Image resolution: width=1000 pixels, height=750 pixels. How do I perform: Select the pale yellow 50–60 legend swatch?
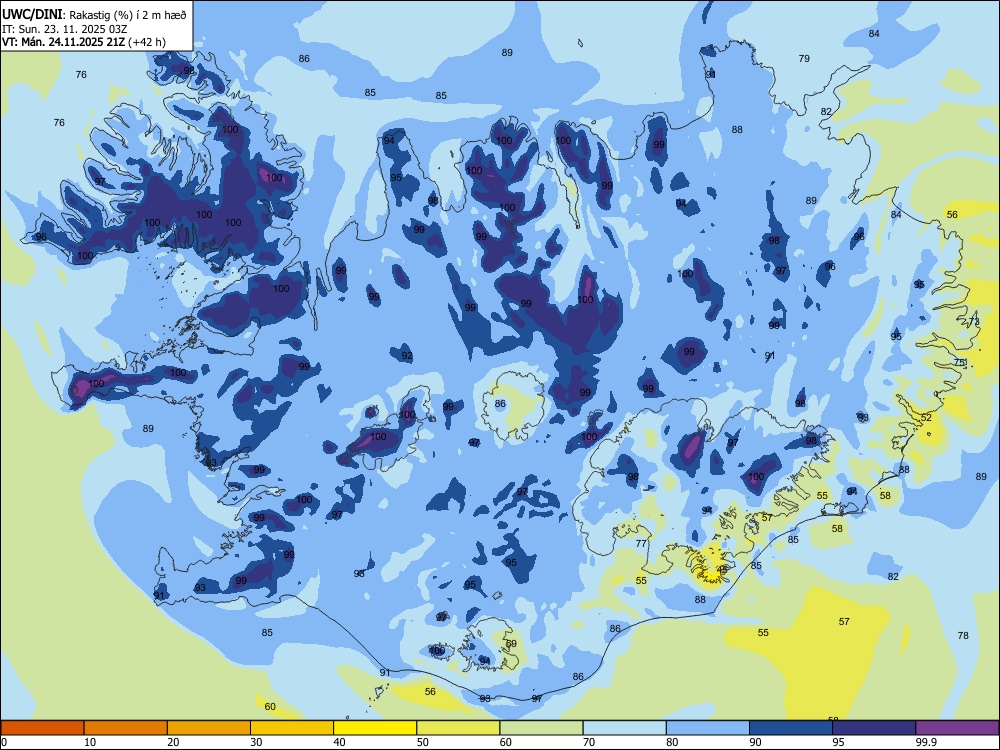(458, 728)
